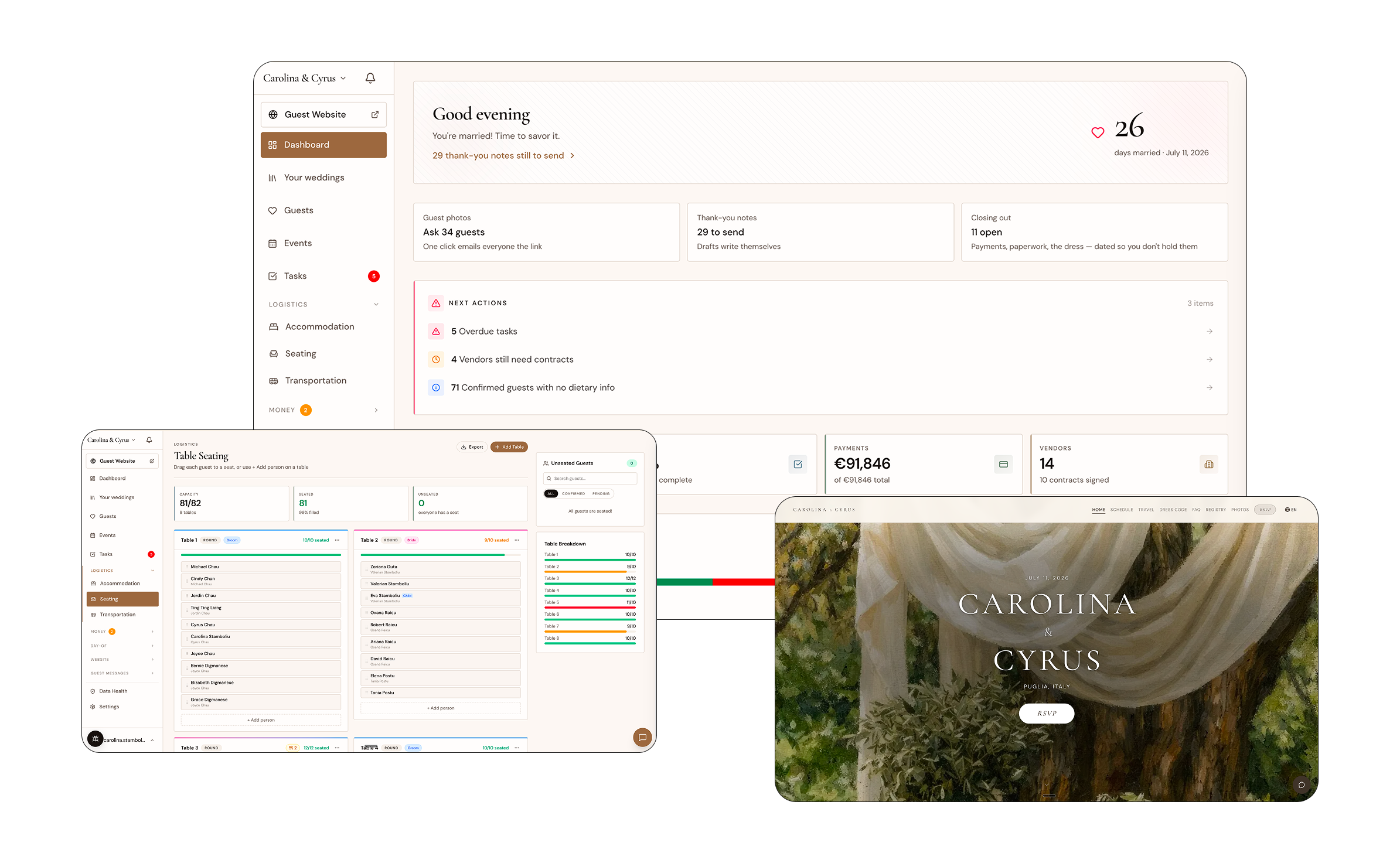Click the Add Table button

click(509, 447)
